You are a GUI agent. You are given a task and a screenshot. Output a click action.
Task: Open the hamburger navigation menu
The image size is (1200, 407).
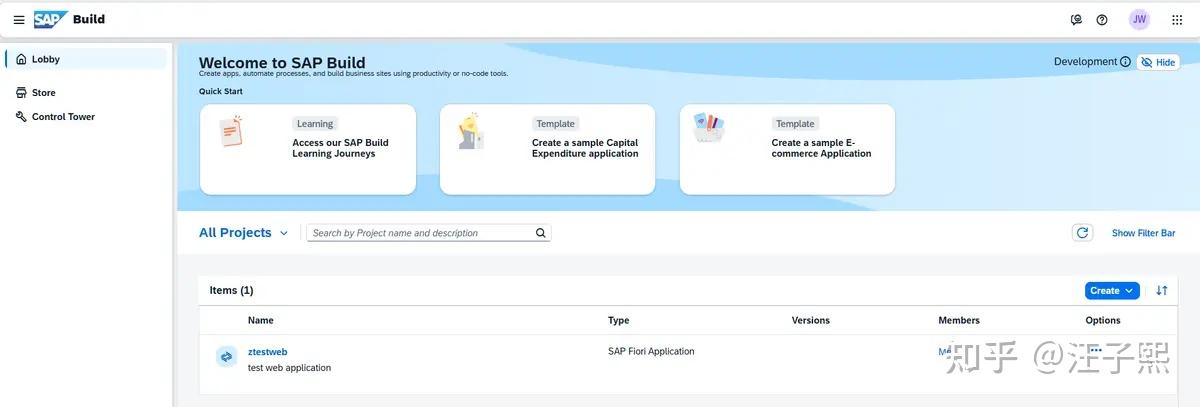(19, 20)
